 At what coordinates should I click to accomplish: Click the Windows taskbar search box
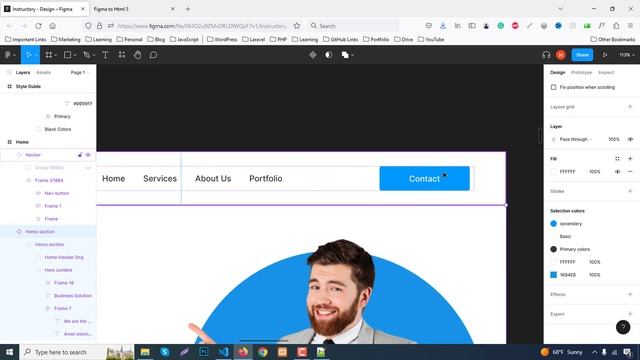[x=78, y=352]
